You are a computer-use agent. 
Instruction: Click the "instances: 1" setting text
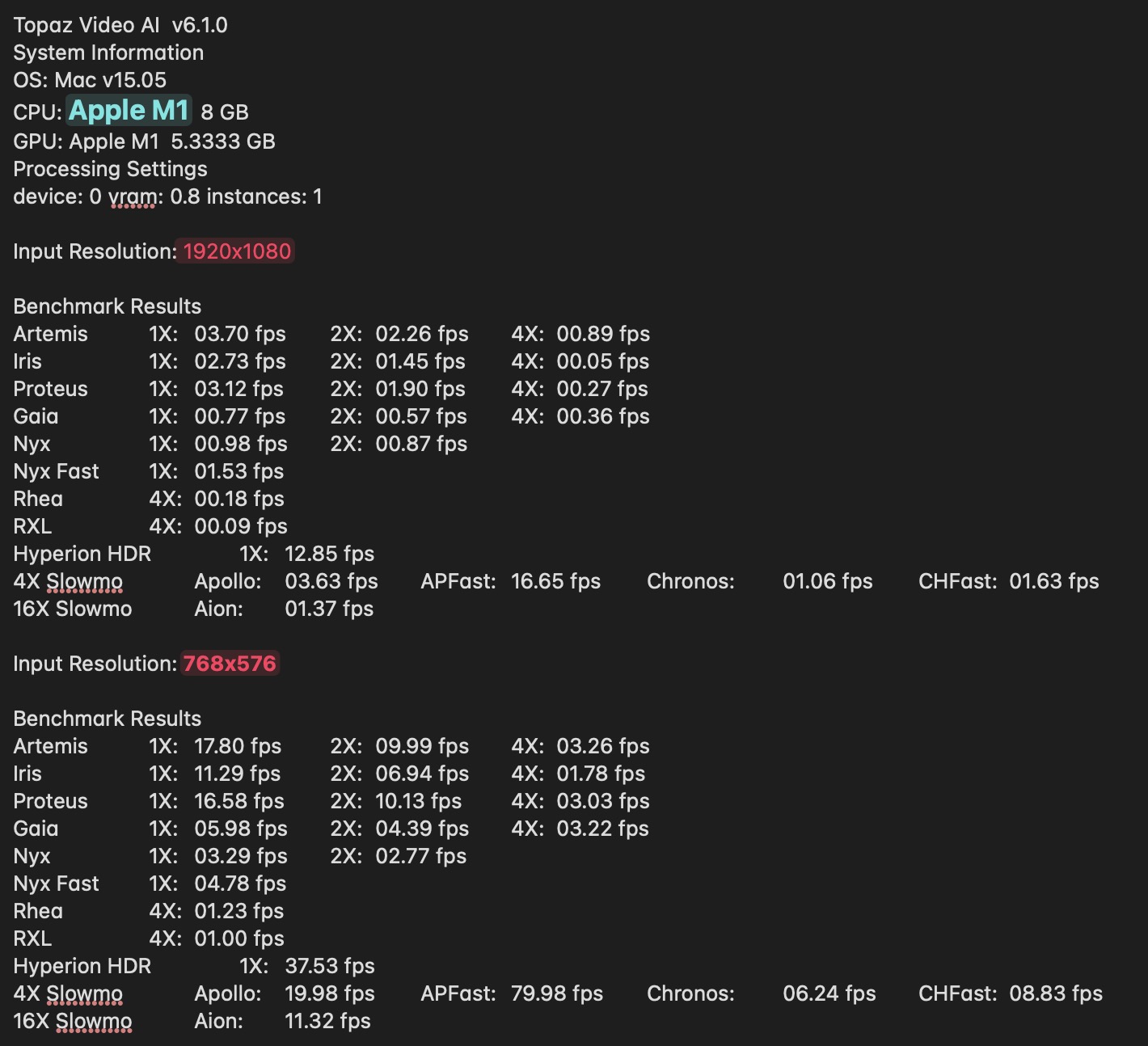coord(264,196)
